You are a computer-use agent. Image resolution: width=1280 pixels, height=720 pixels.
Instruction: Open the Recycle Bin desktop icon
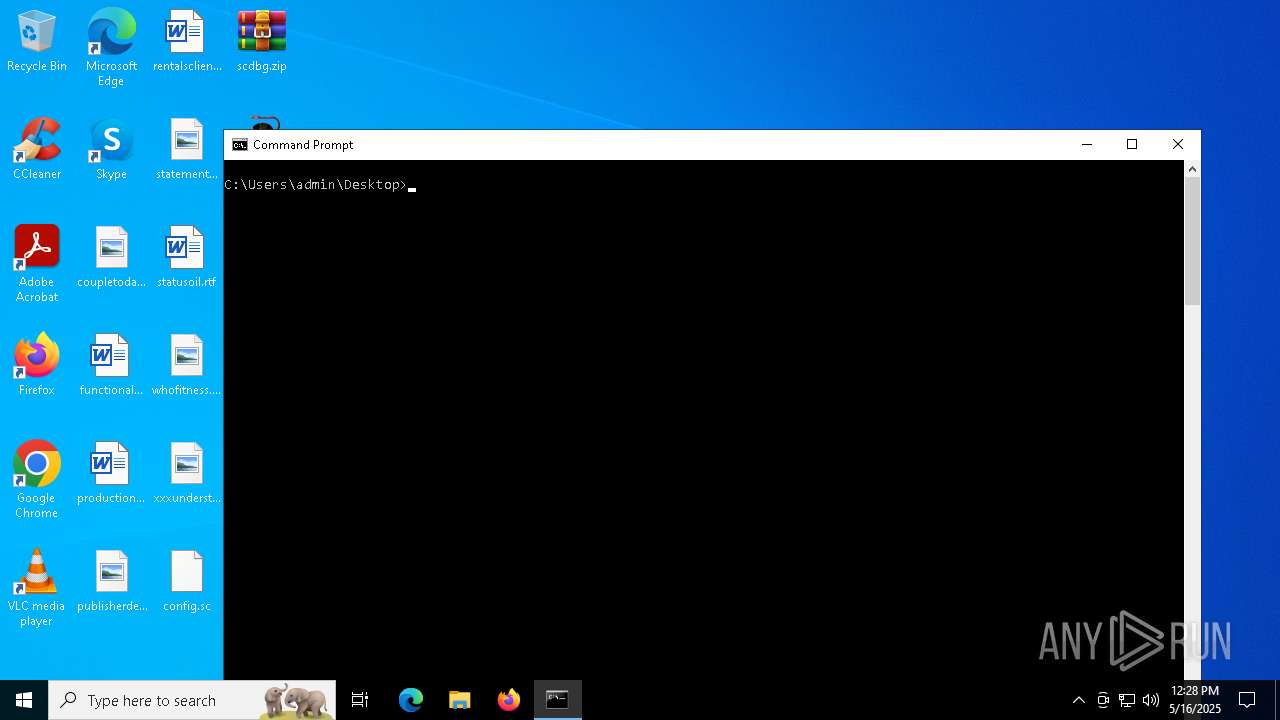click(x=37, y=42)
